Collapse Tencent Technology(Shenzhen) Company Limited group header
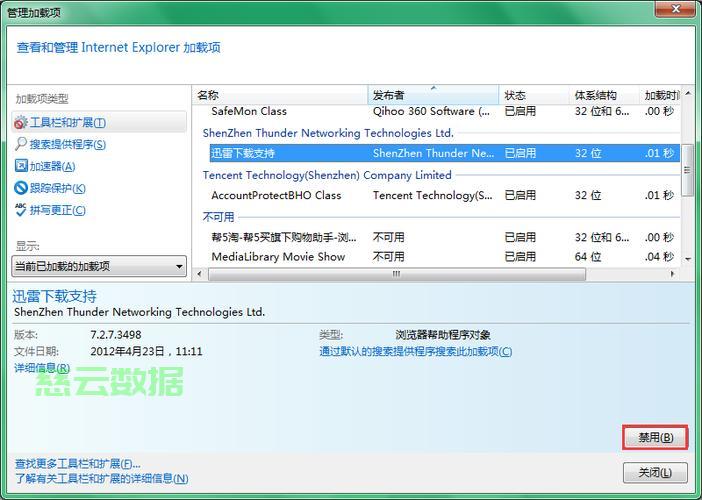 point(327,175)
